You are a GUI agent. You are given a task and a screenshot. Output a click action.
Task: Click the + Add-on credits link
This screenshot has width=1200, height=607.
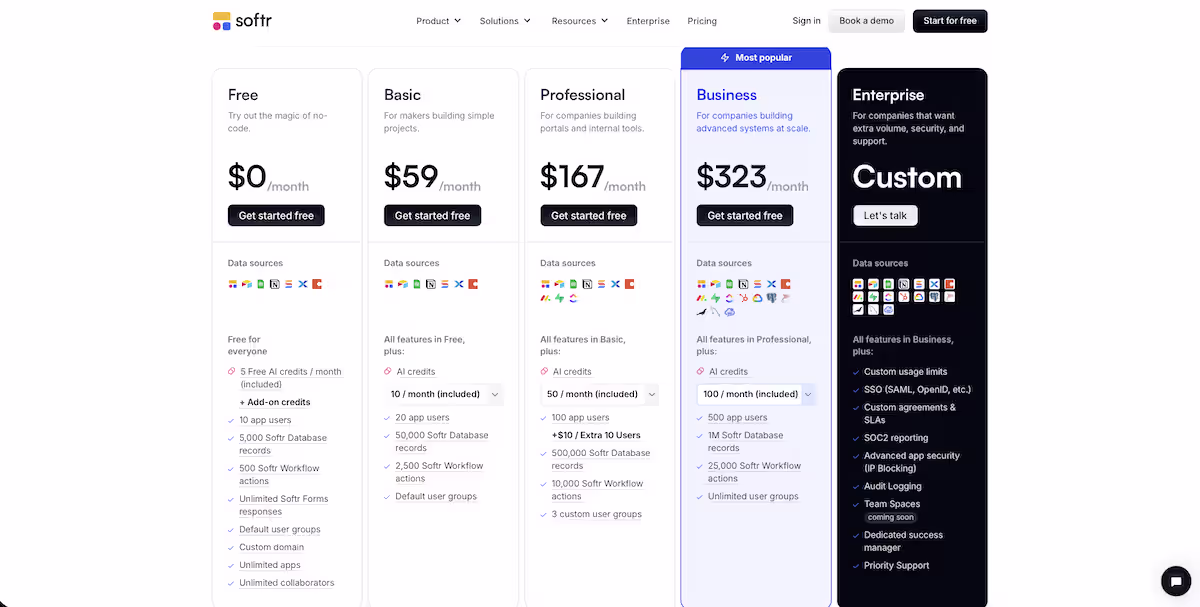click(275, 402)
